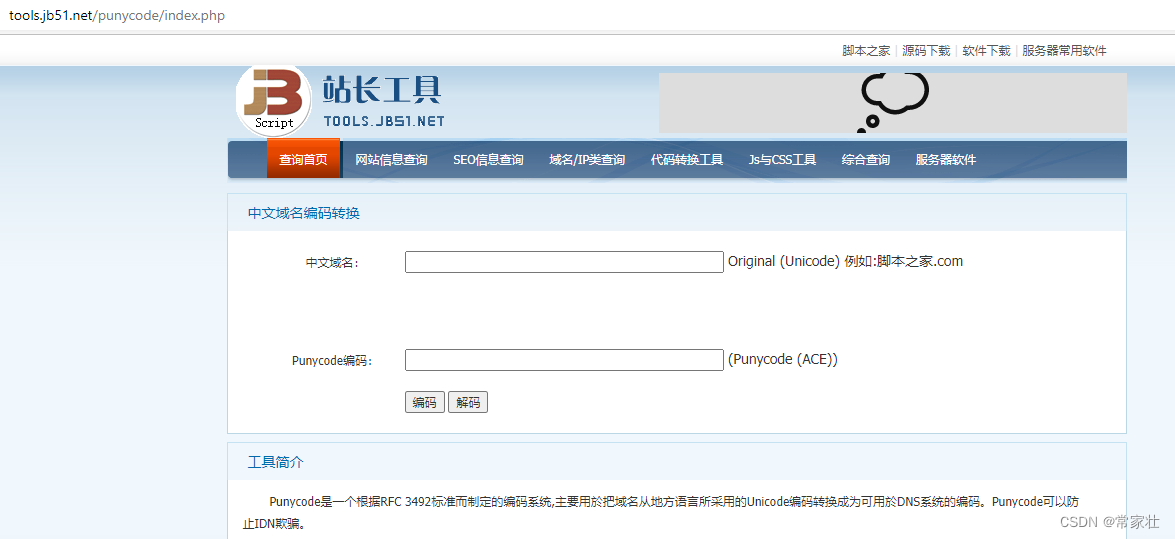This screenshot has width=1175, height=539.
Task: Click the Punycode编码： field label
Action: 332,361
